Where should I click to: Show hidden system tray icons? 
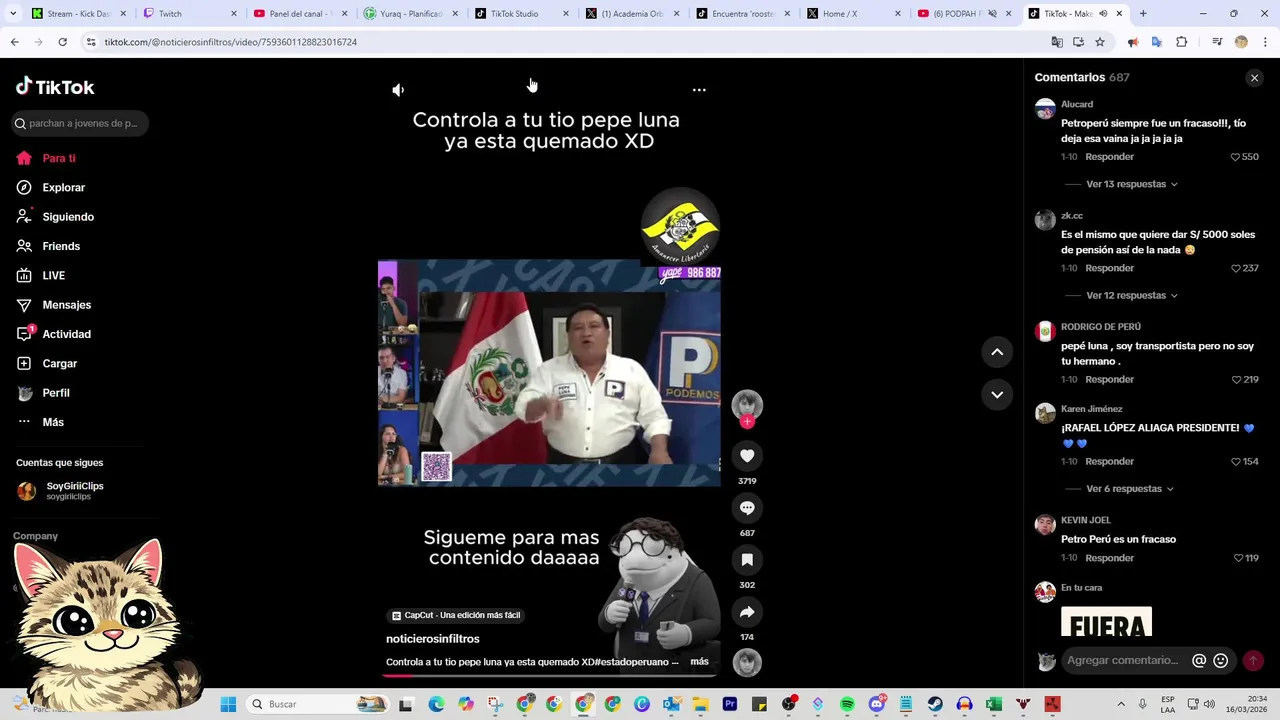coord(1120,704)
